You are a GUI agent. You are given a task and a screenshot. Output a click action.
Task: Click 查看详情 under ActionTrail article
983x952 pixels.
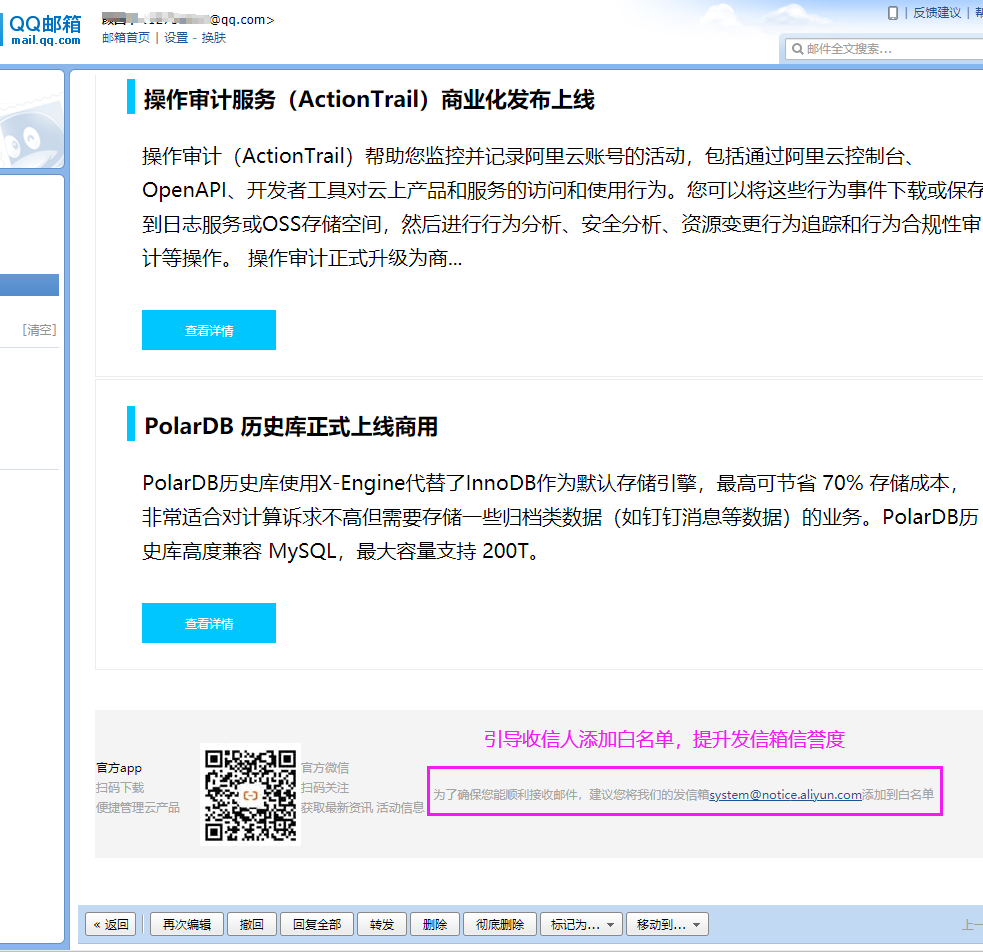(209, 330)
